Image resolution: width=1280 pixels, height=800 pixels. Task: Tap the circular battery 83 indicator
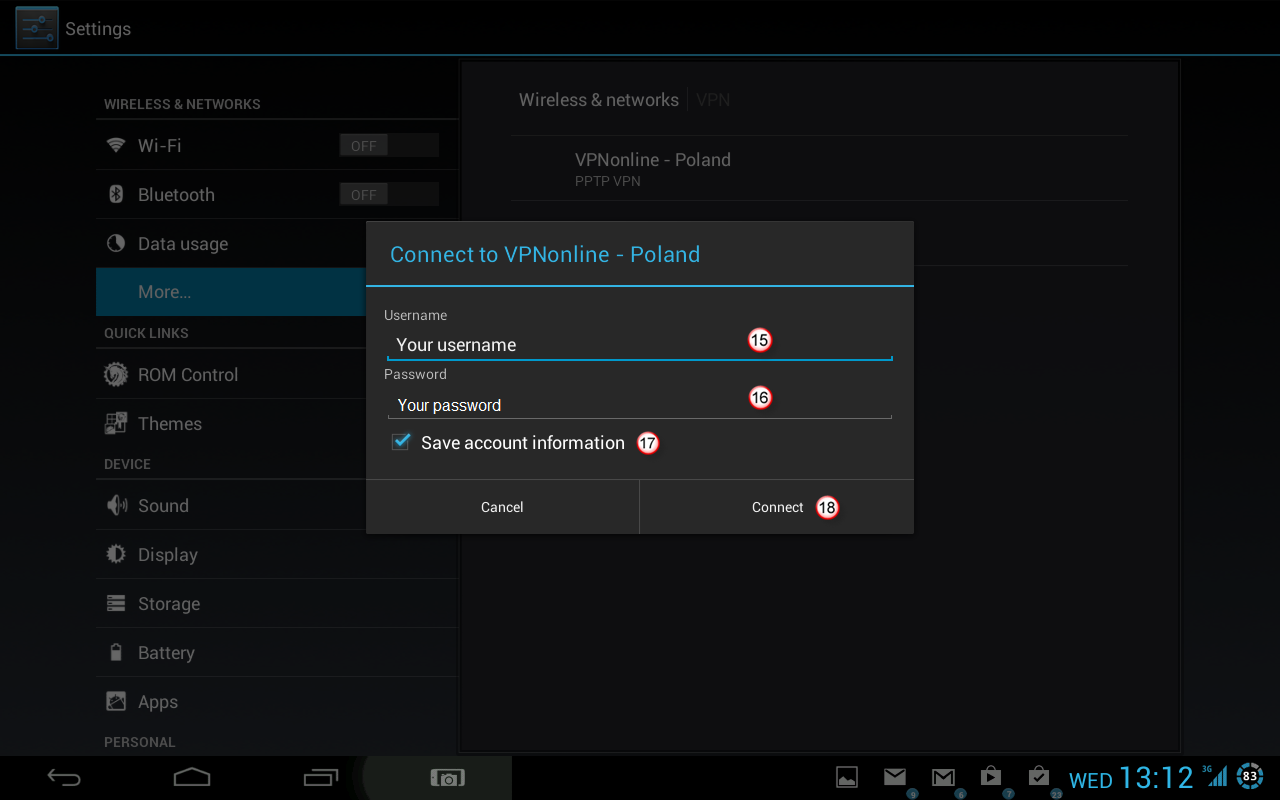[1250, 775]
